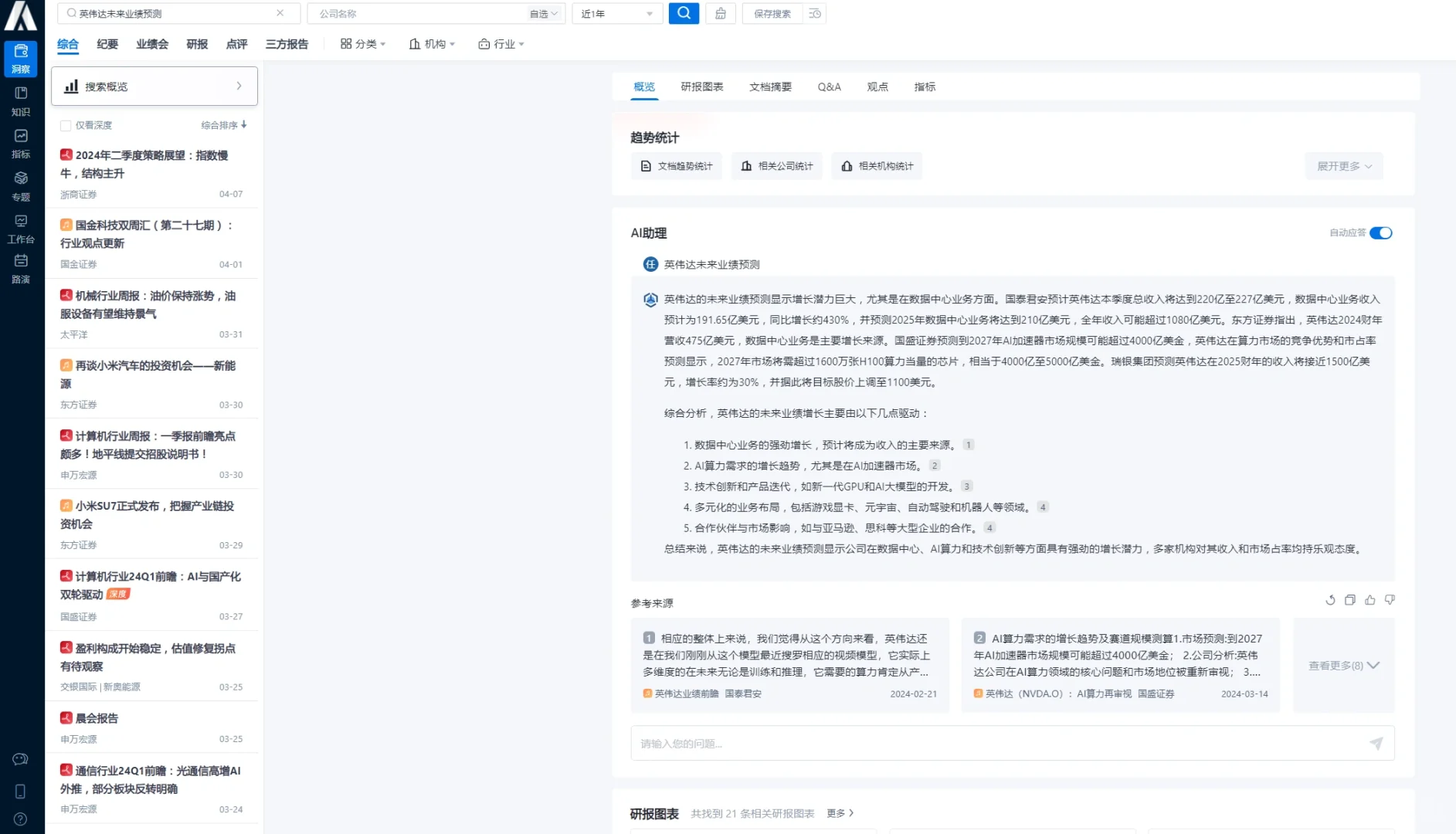Expand the 行业 filter dropdown

pyautogui.click(x=501, y=44)
